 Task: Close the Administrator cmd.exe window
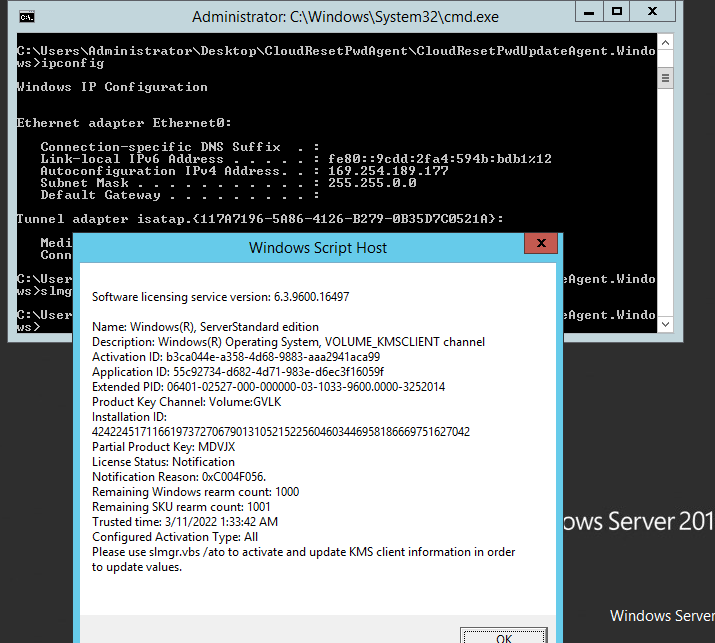click(x=652, y=12)
